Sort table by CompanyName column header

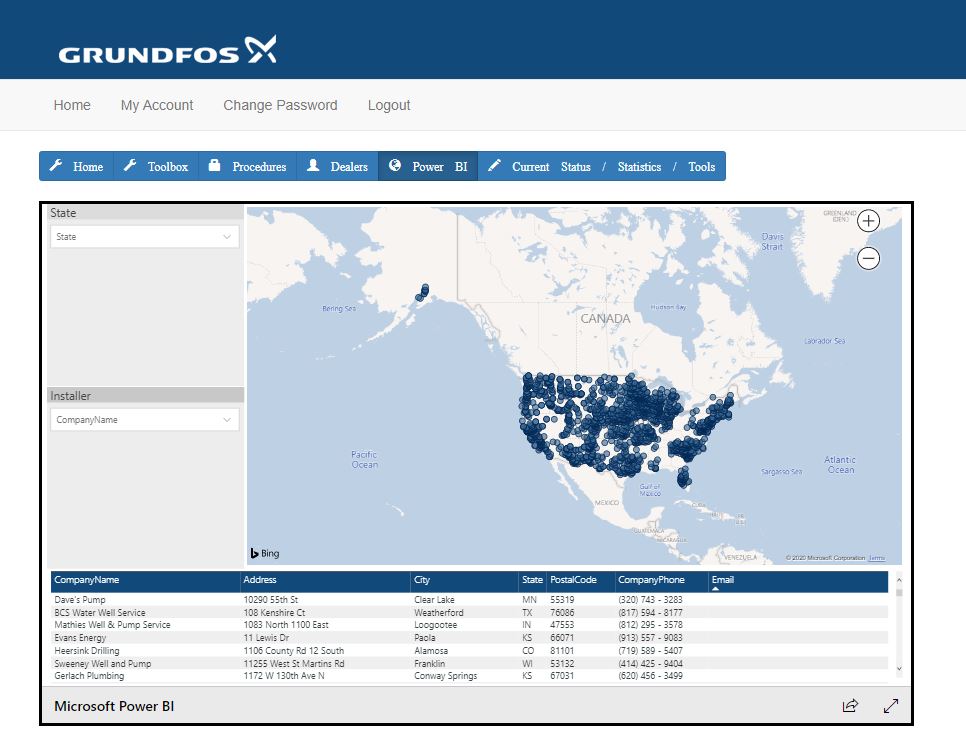pyautogui.click(x=145, y=580)
